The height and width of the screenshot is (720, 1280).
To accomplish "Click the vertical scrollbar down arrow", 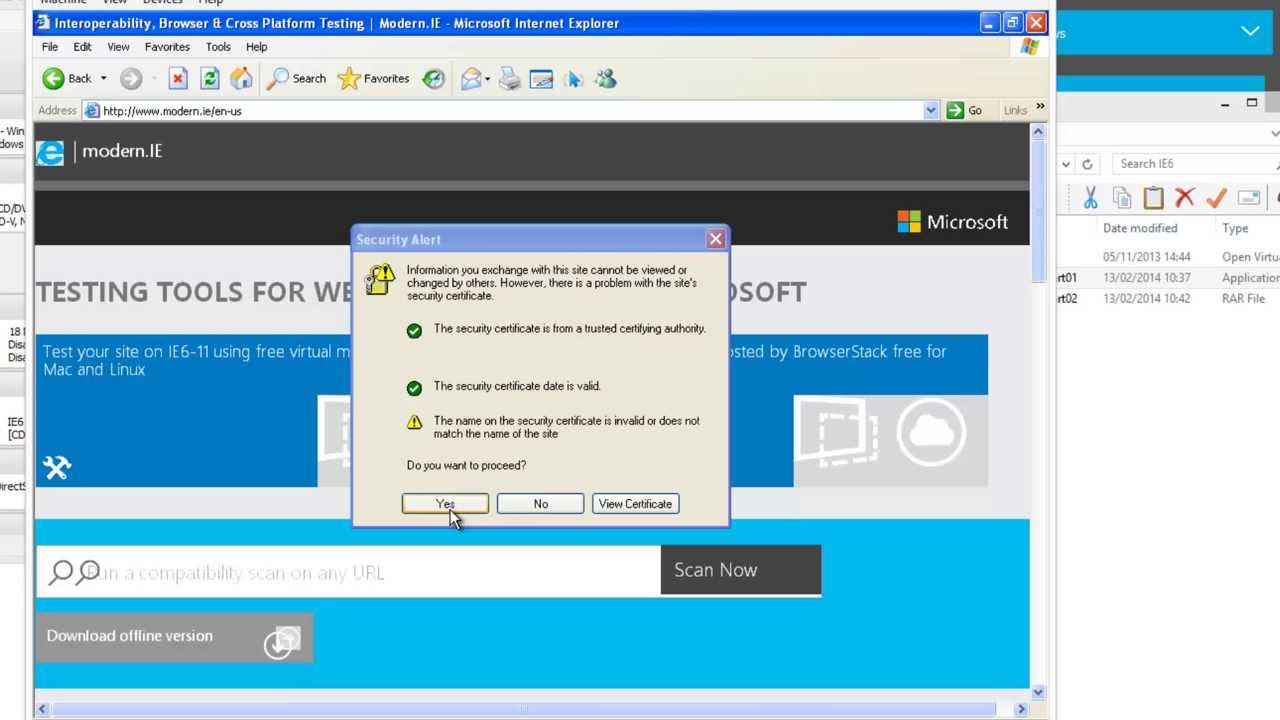I will click(x=1038, y=691).
